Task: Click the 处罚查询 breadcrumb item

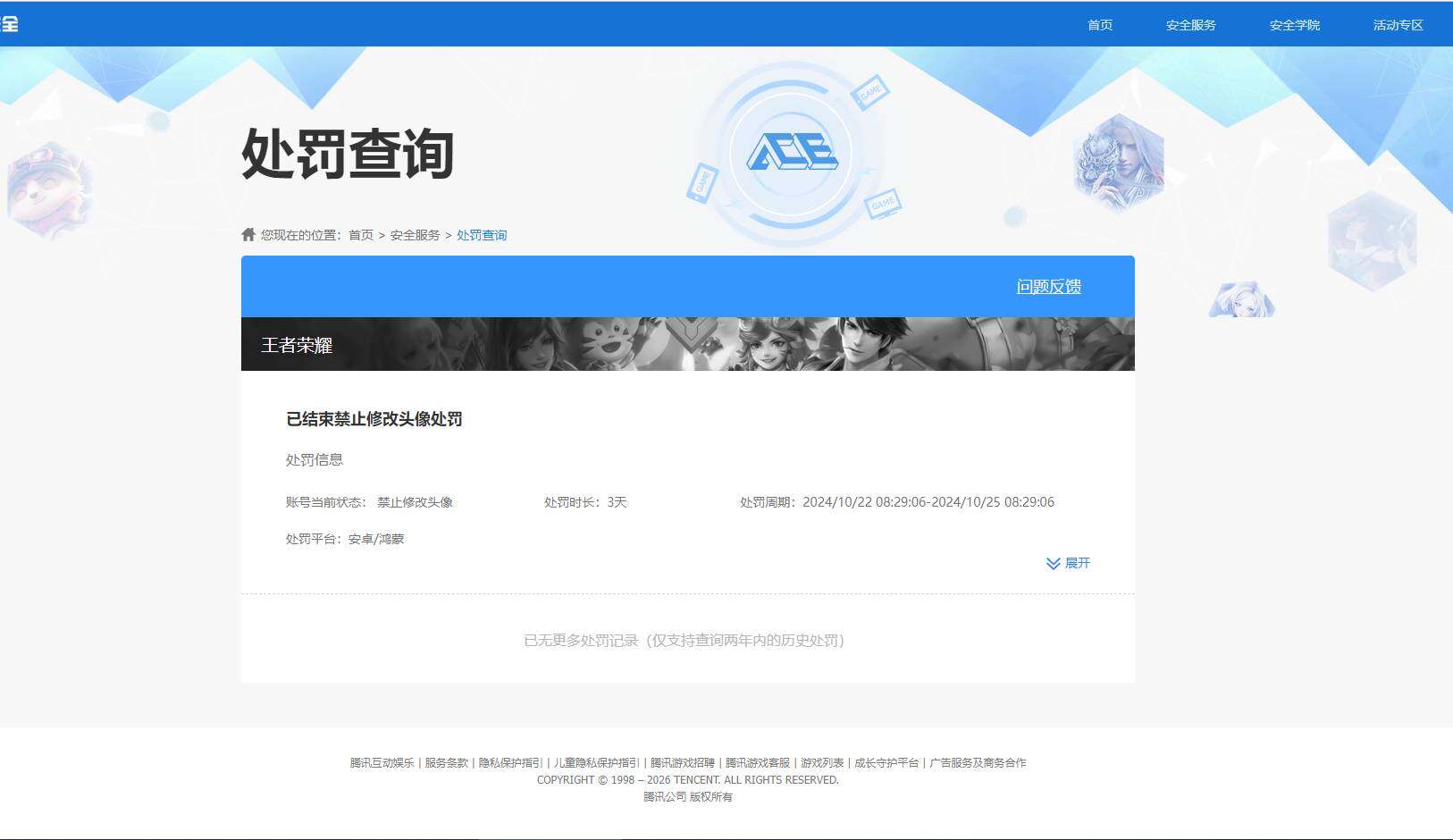Action: click(482, 235)
